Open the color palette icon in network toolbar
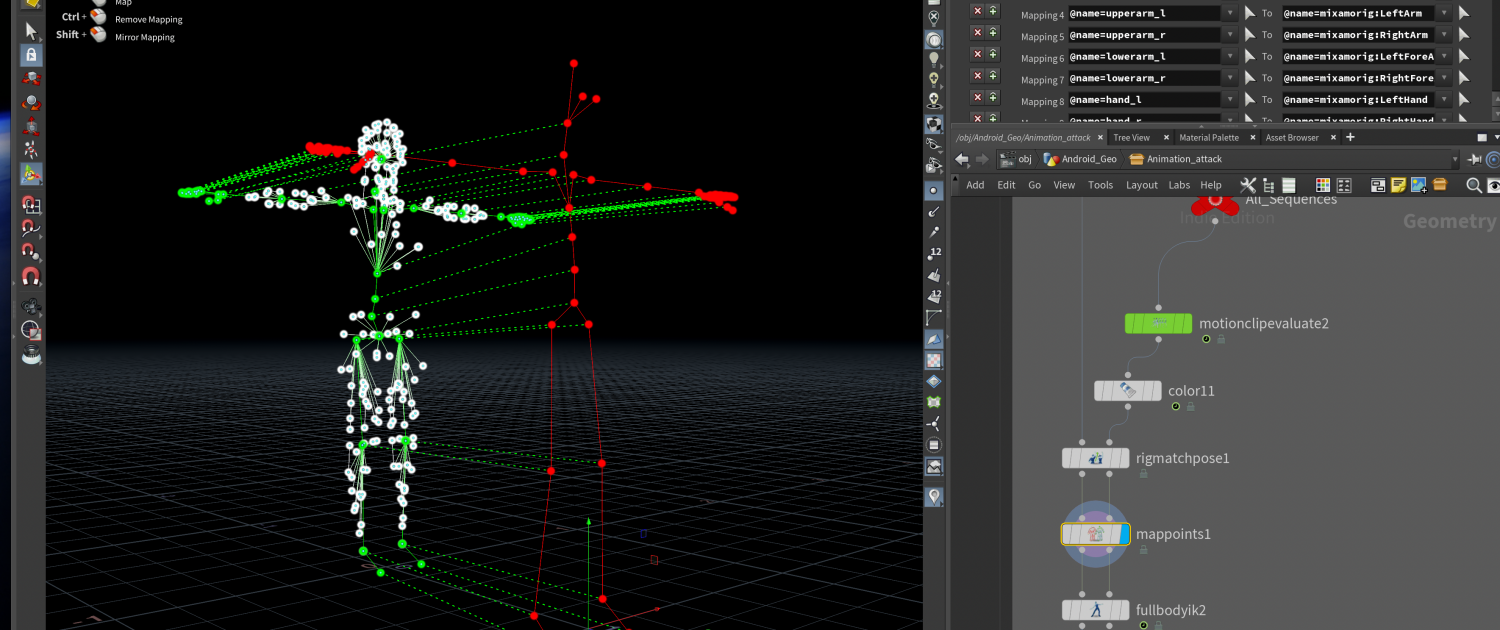The image size is (1500, 630). [1323, 185]
